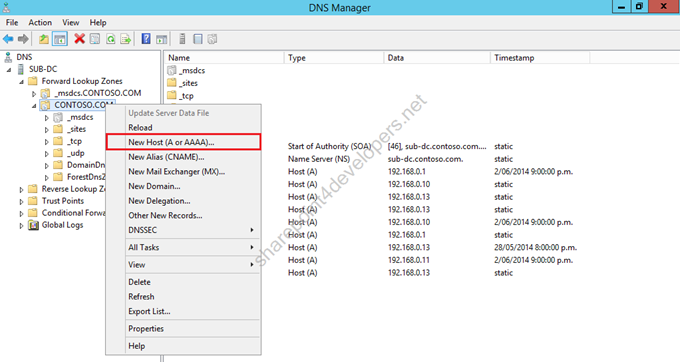Click the New Record toolbar icon
Image resolution: width=680 pixels, height=362 pixels.
(212, 39)
